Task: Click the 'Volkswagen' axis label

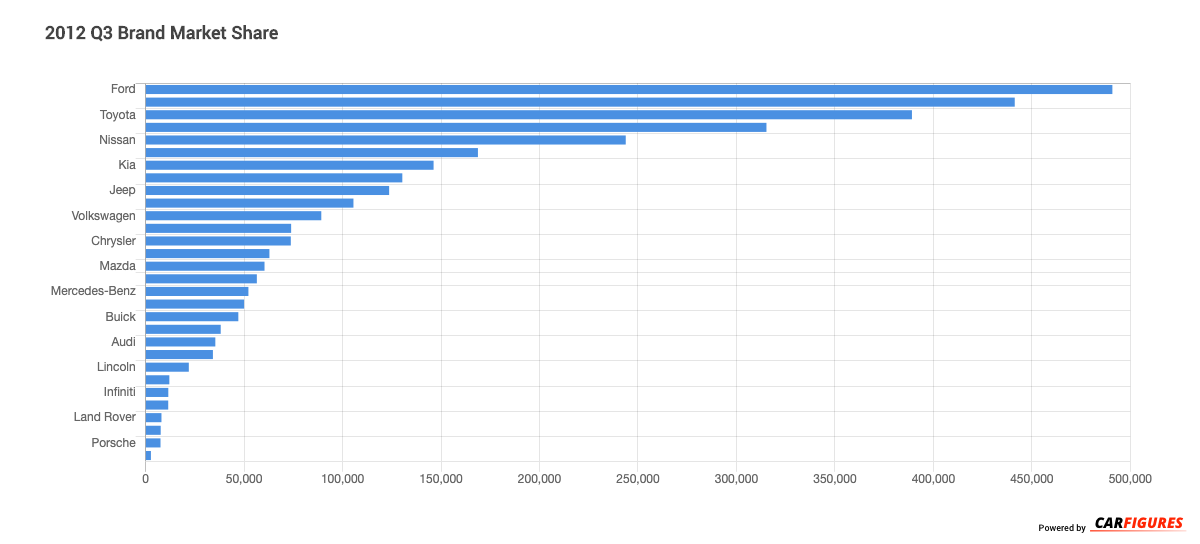Action: 104,215
